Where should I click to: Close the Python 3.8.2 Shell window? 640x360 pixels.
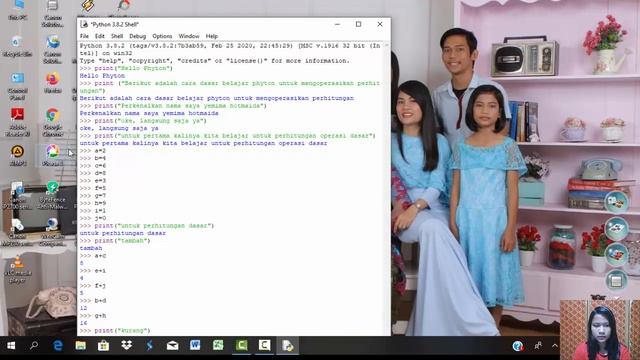380,24
